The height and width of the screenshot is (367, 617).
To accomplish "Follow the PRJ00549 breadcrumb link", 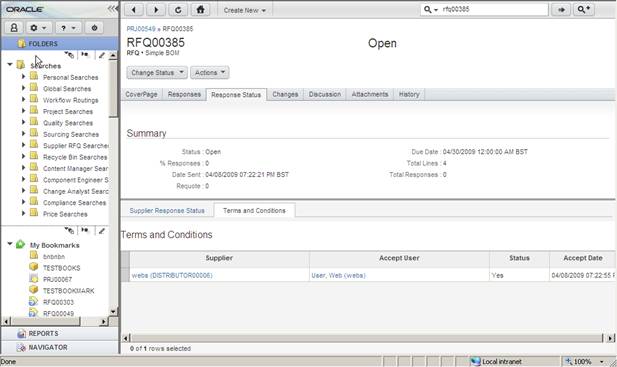I will coord(141,29).
